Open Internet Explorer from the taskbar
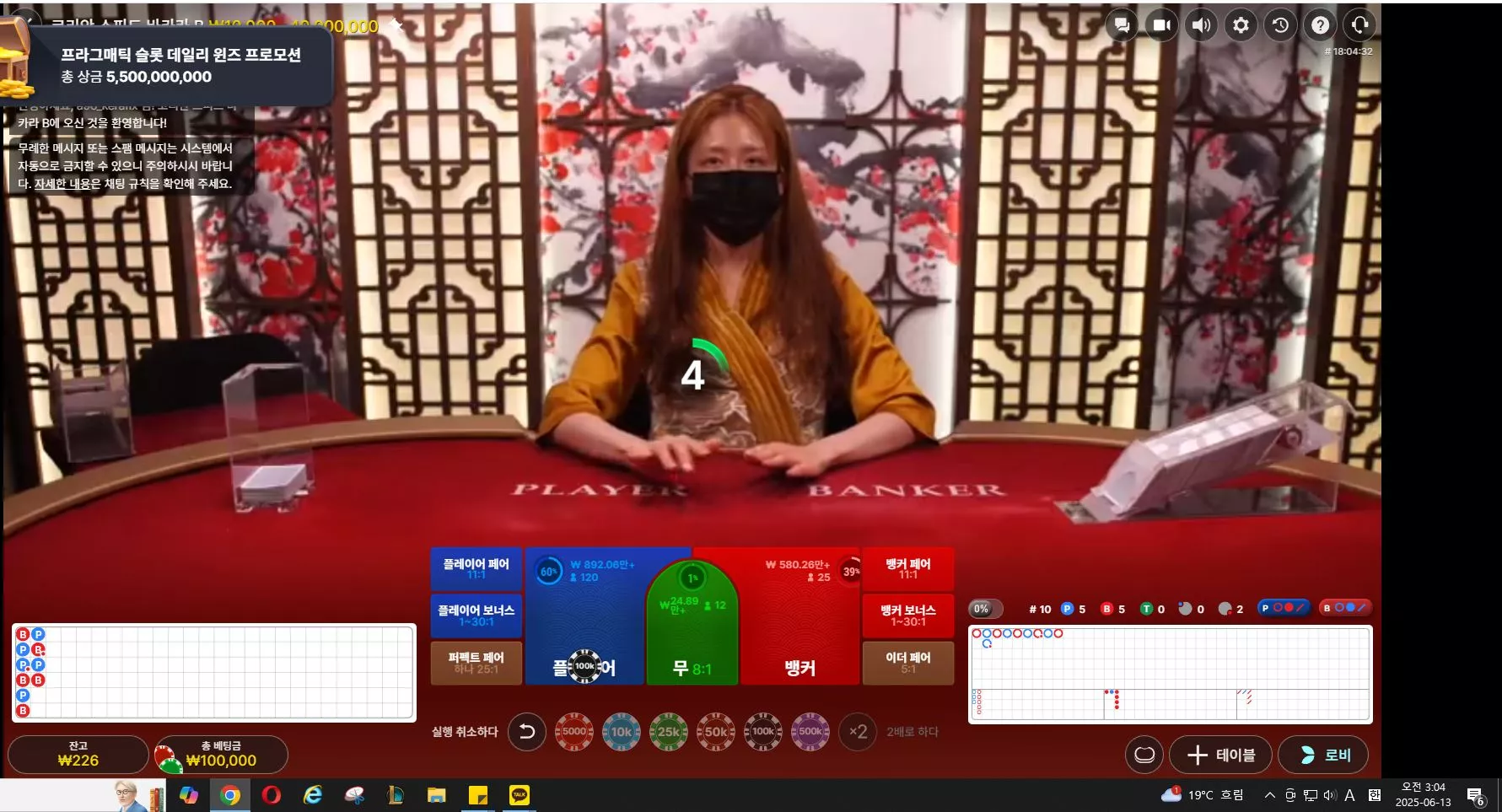Viewport: 1502px width, 812px height. 312,795
